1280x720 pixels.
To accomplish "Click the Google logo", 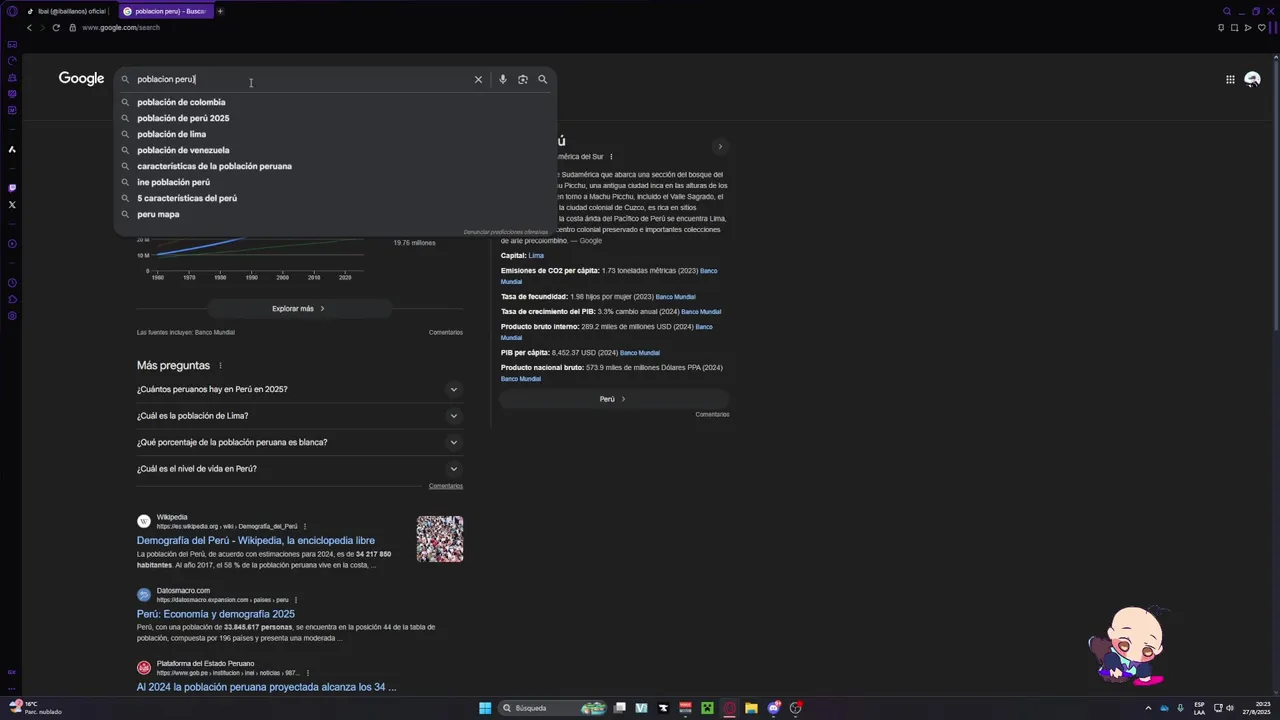I will coord(81,79).
